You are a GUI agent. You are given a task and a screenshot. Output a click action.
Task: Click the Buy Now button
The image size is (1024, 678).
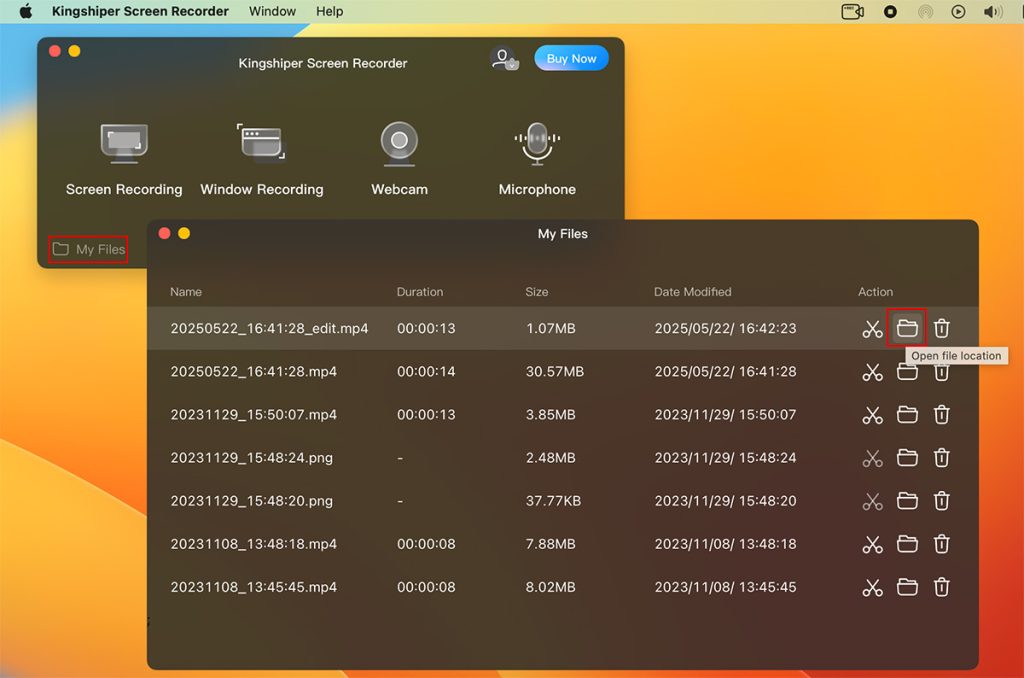pos(571,59)
